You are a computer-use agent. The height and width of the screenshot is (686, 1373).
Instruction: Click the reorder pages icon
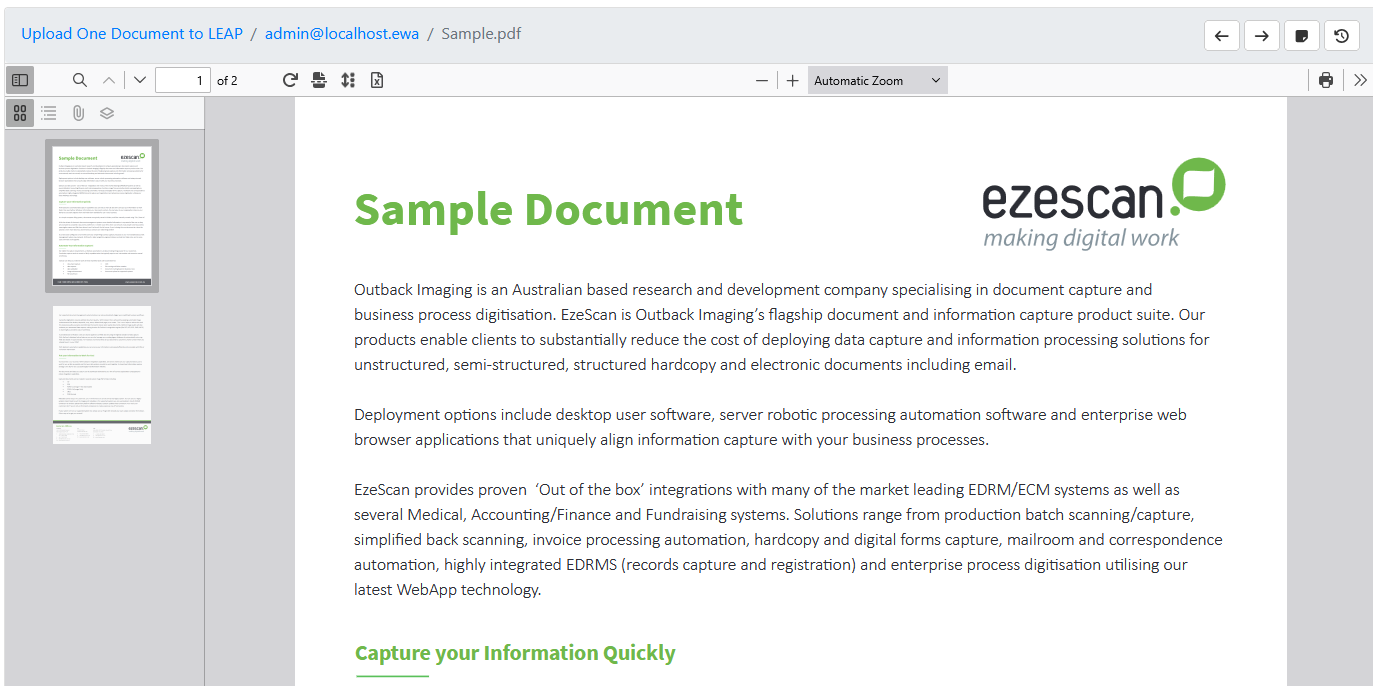pos(348,80)
